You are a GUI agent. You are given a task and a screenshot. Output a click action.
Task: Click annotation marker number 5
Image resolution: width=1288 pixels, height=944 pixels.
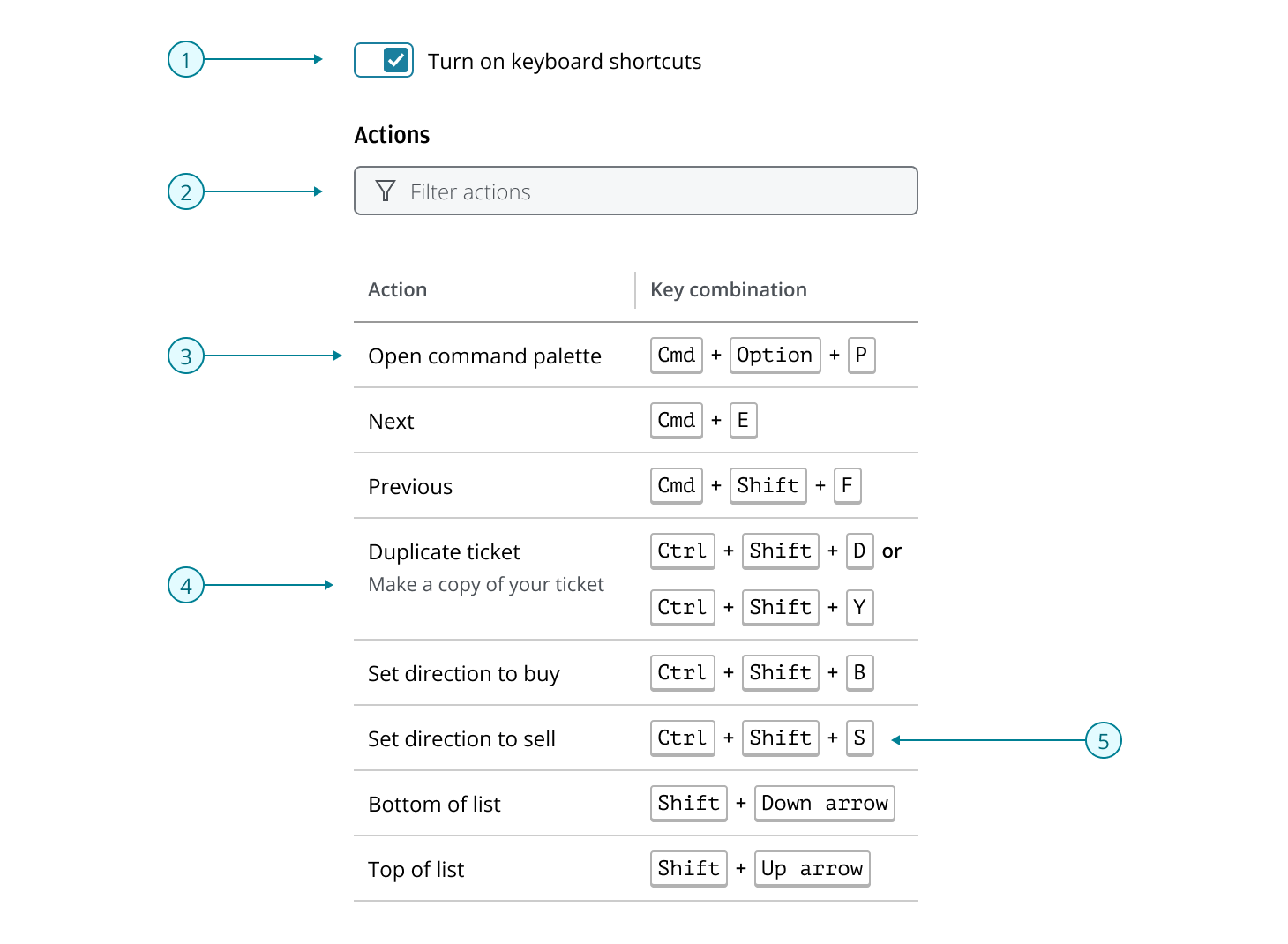coord(1105,741)
